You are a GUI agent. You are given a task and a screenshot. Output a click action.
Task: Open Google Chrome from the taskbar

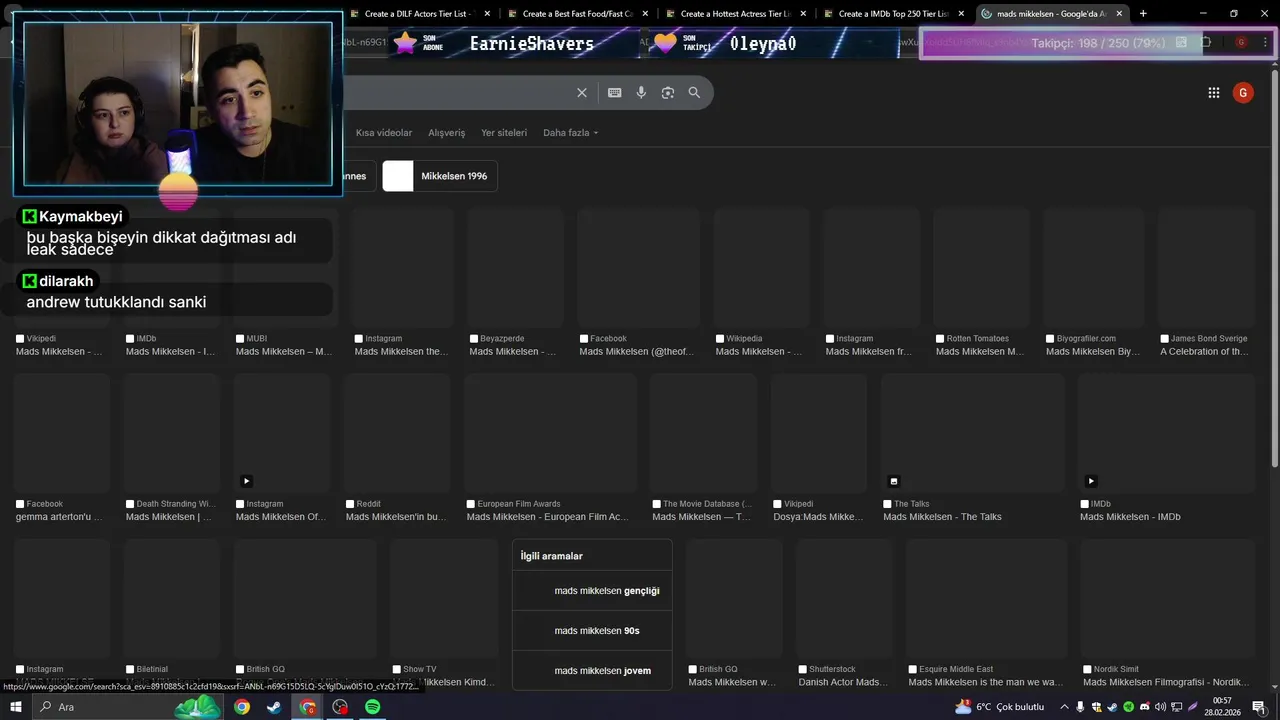coord(242,707)
